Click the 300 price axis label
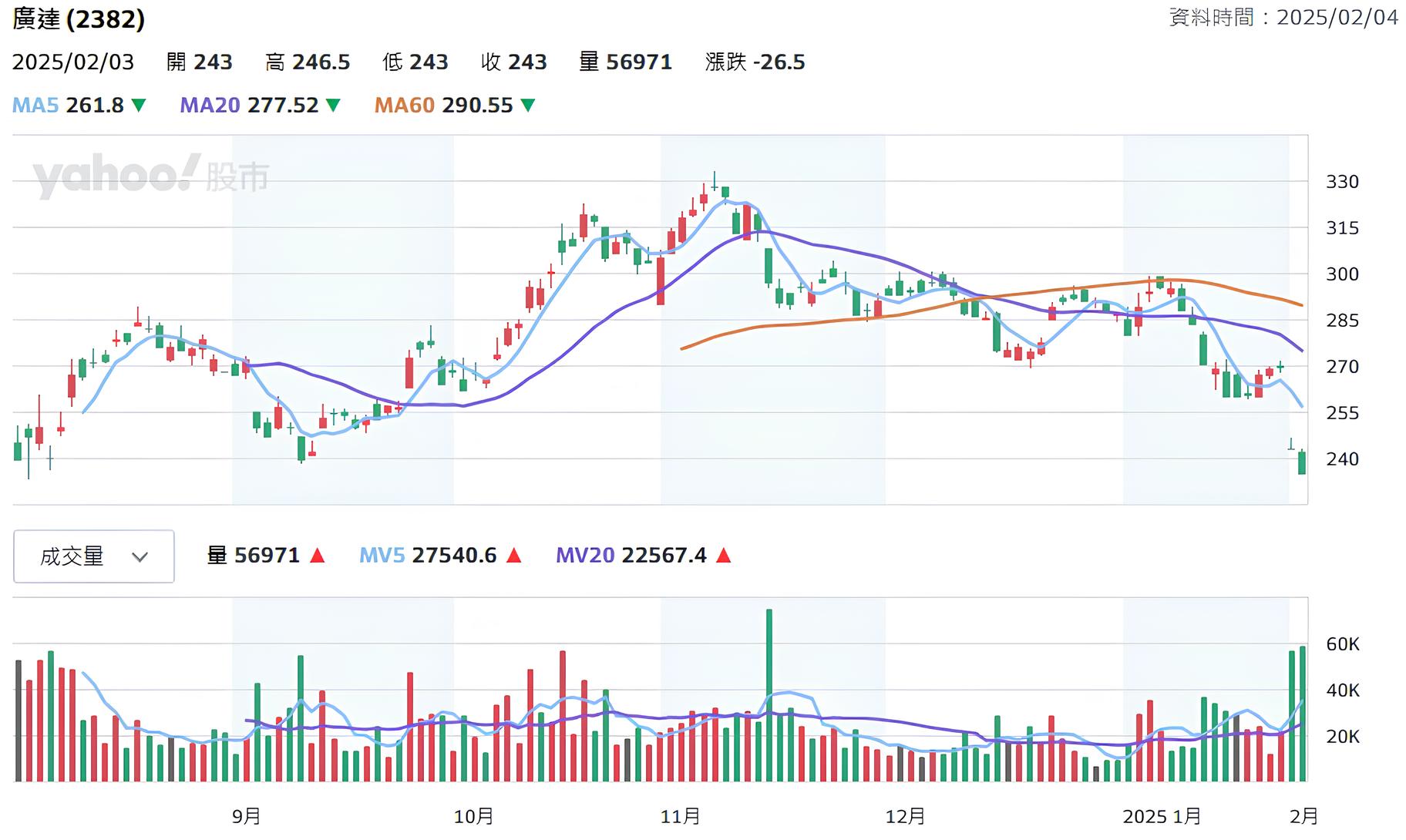This screenshot has width=1406, height=840. [x=1342, y=274]
